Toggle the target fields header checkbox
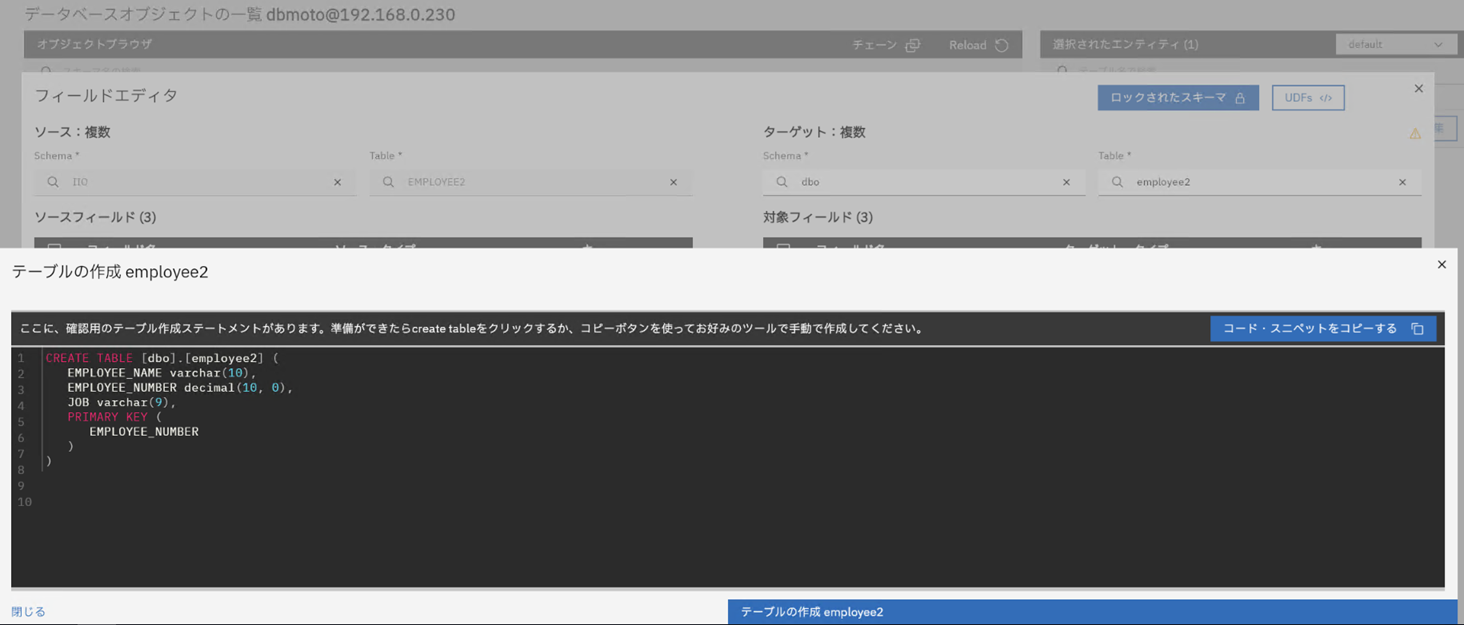The width and height of the screenshot is (1464, 625). point(784,245)
